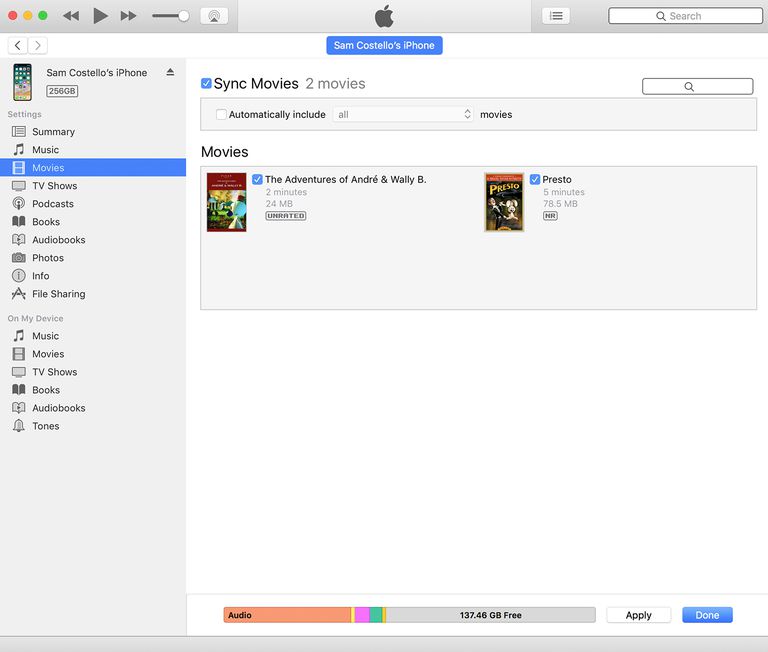Open the AirPlay output menu
The width and height of the screenshot is (768, 652).
[x=214, y=16]
